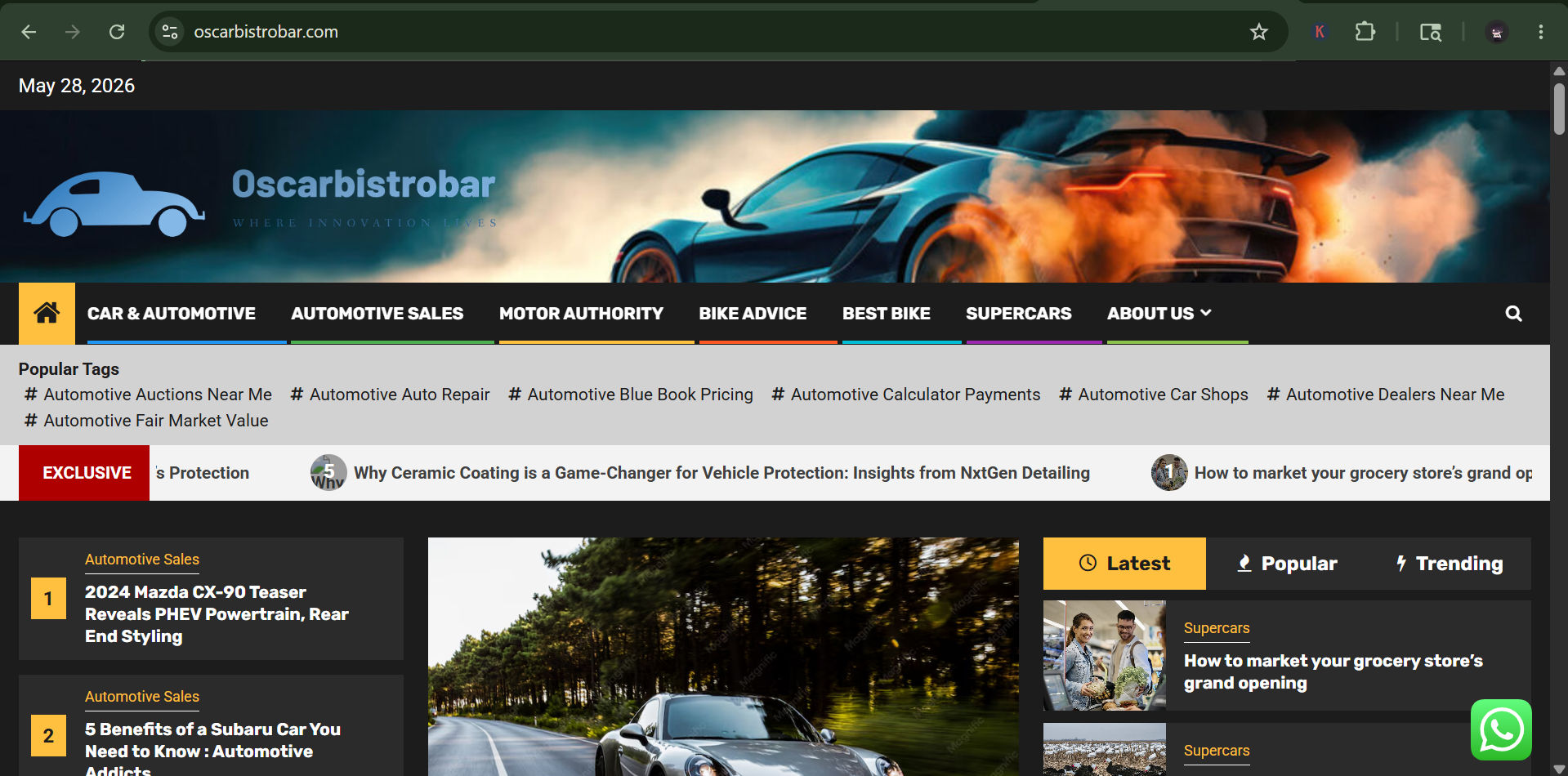This screenshot has height=776, width=1568.
Task: Open Automotive Car Shops tag
Action: coord(1153,395)
